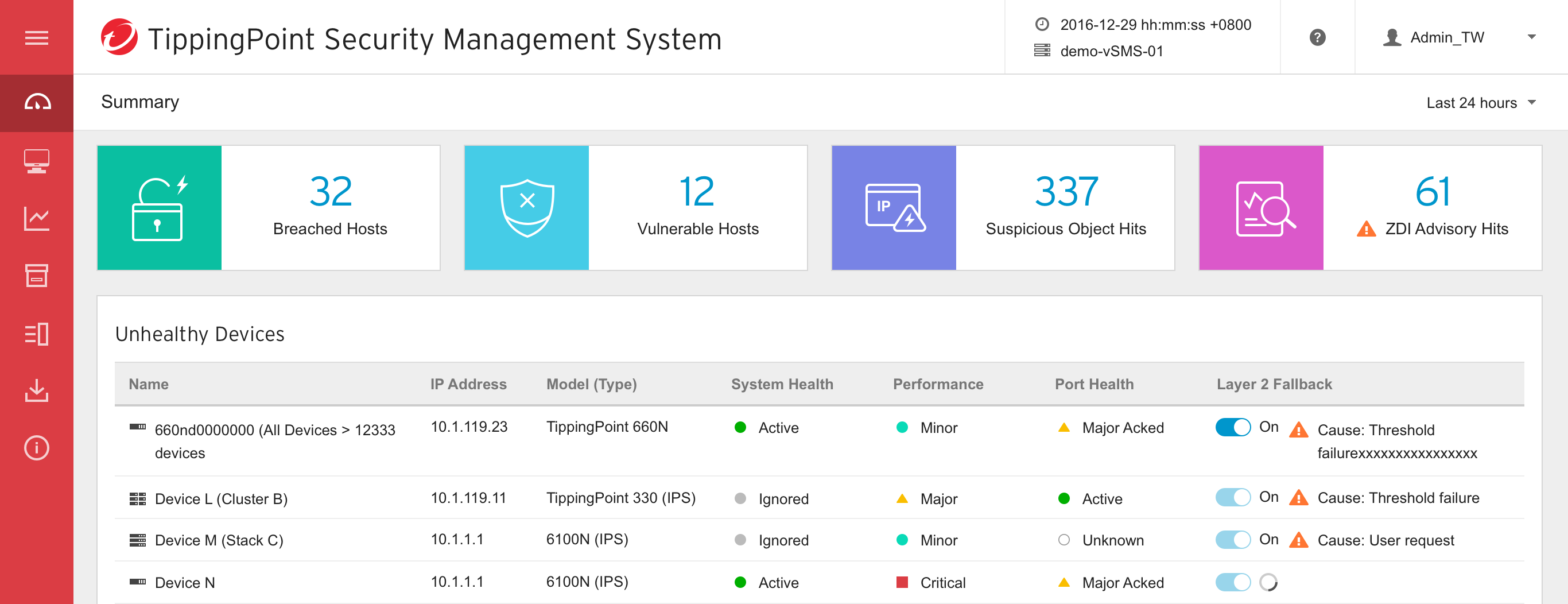This screenshot has height=604, width=1568.
Task: Click the demo-vSMS-01 server name
Action: 1112,51
